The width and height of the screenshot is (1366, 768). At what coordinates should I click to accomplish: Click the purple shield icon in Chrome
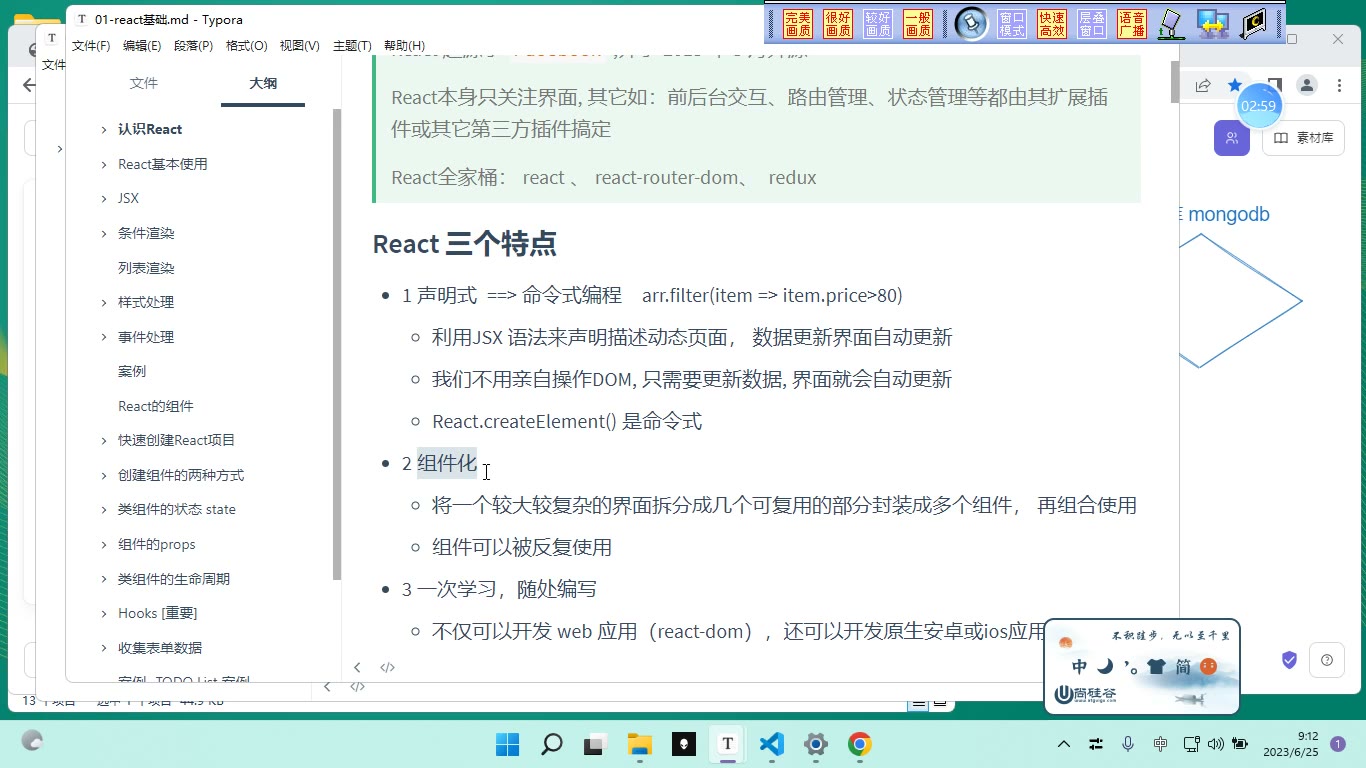click(1289, 660)
